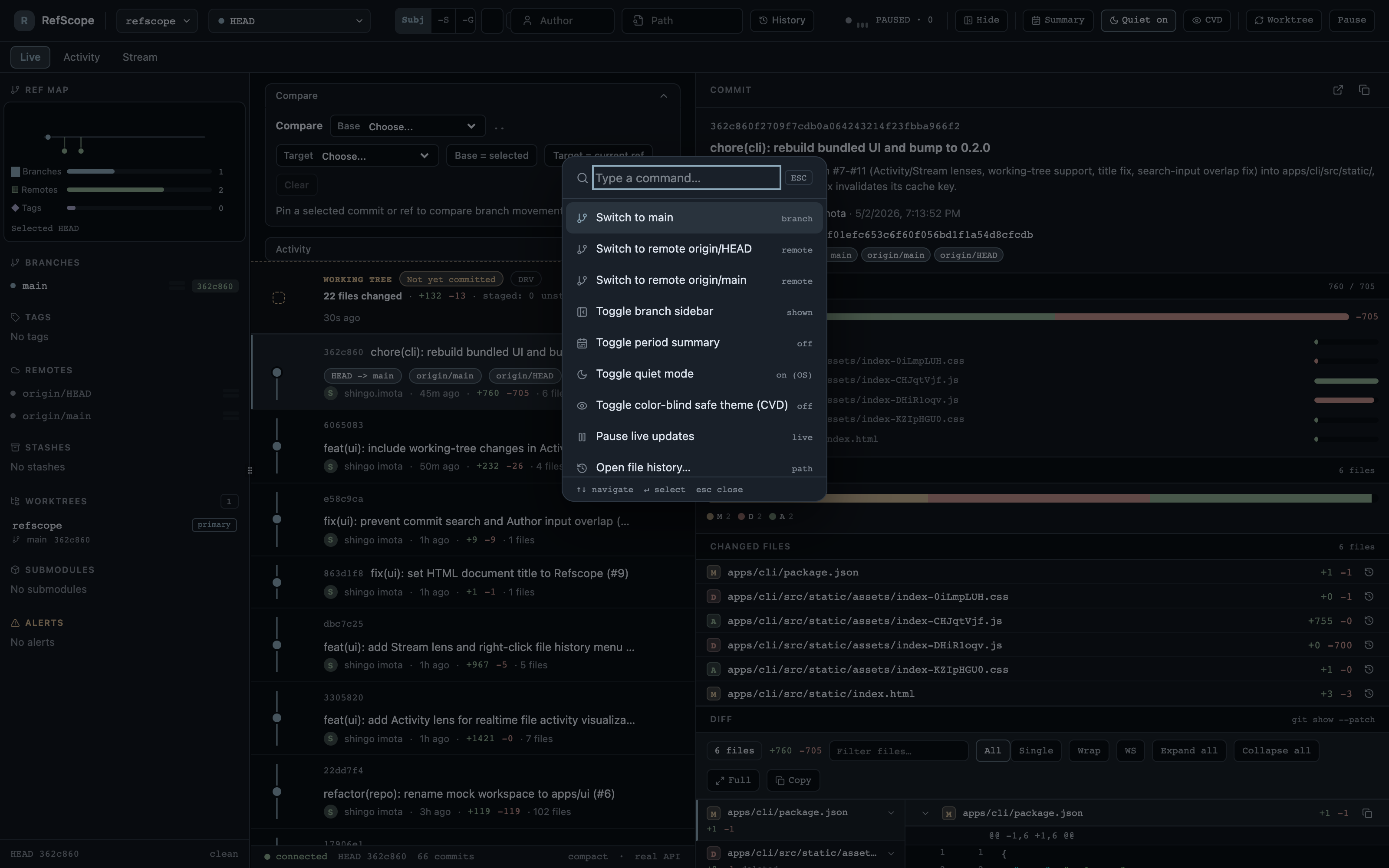Open the diff in Full view

click(x=733, y=780)
